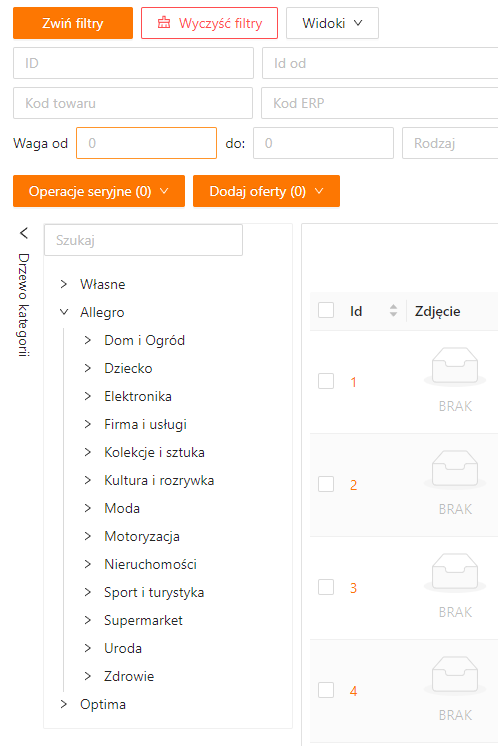
Task: Expand the Elektronika category chevron
Action: [88, 396]
